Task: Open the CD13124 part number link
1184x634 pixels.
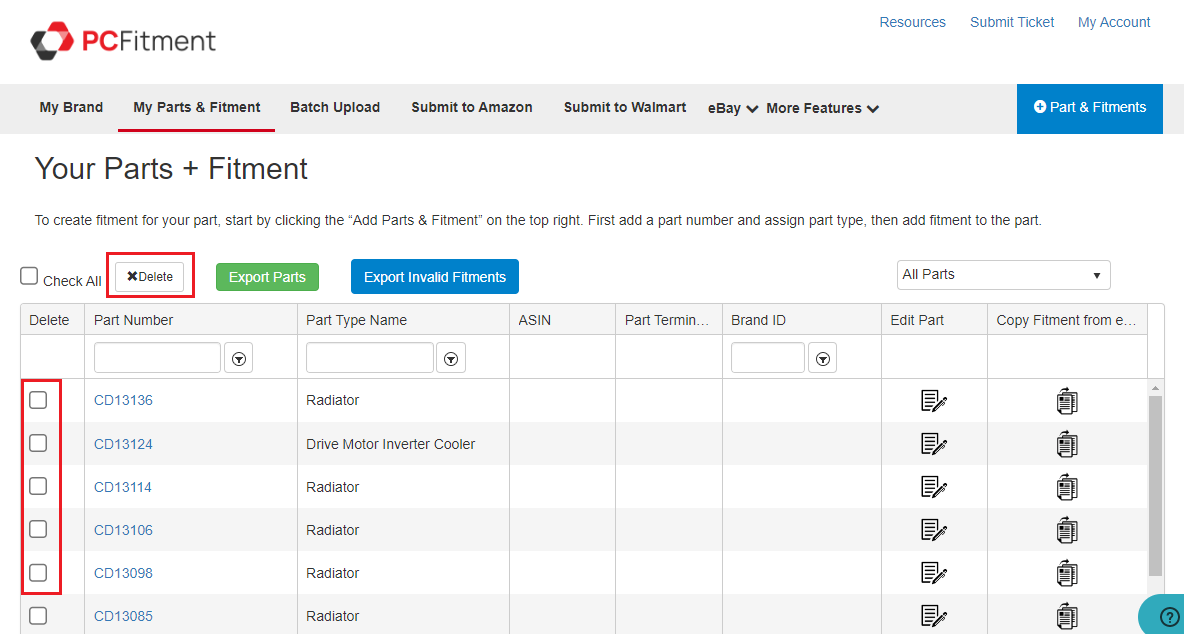Action: pos(123,444)
